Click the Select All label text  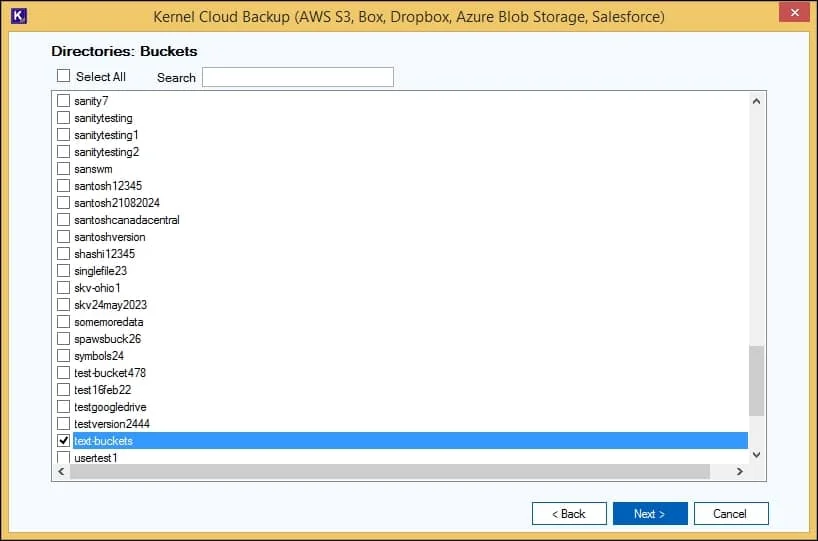point(101,77)
